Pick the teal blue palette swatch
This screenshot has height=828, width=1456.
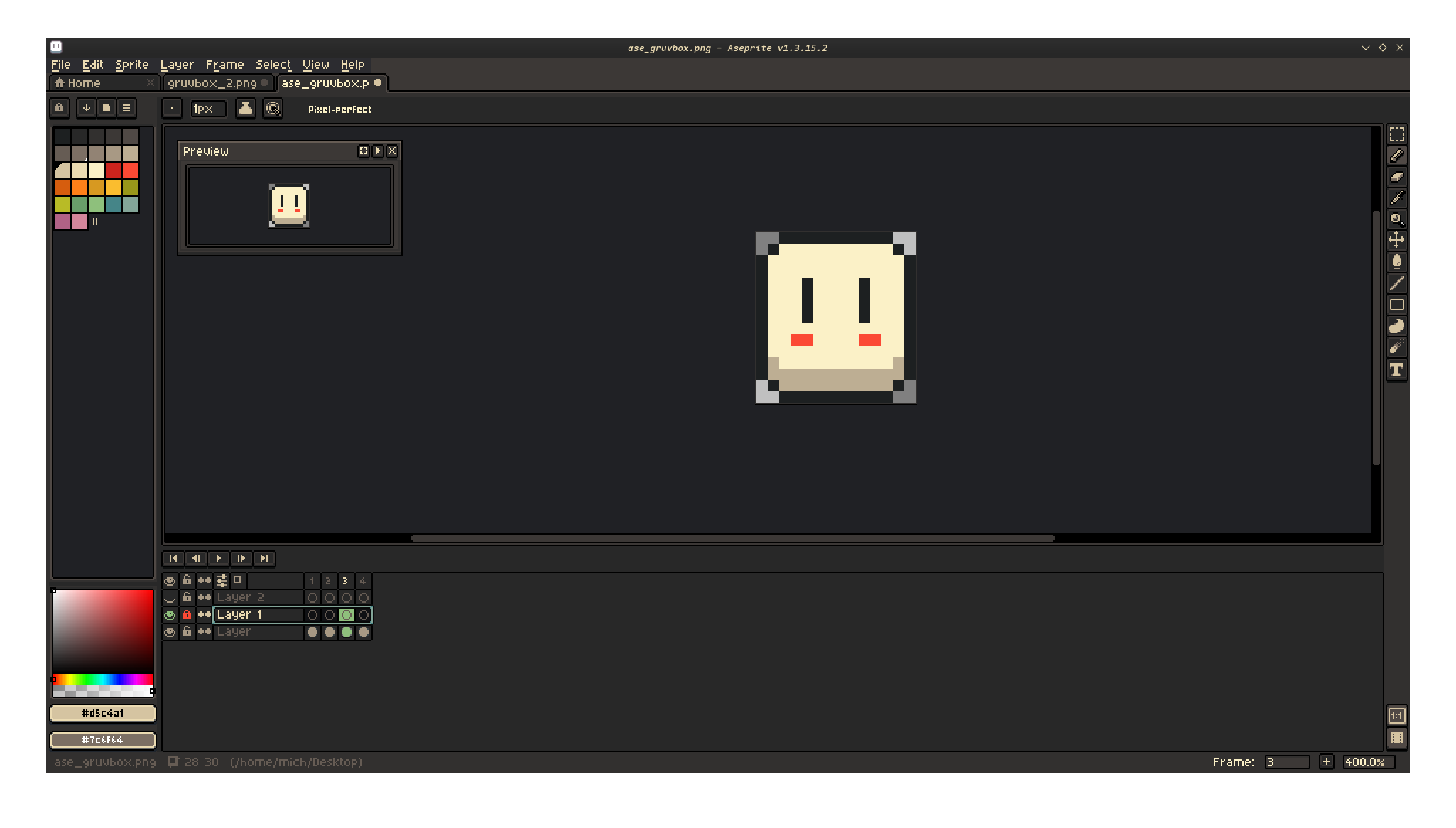point(114,205)
